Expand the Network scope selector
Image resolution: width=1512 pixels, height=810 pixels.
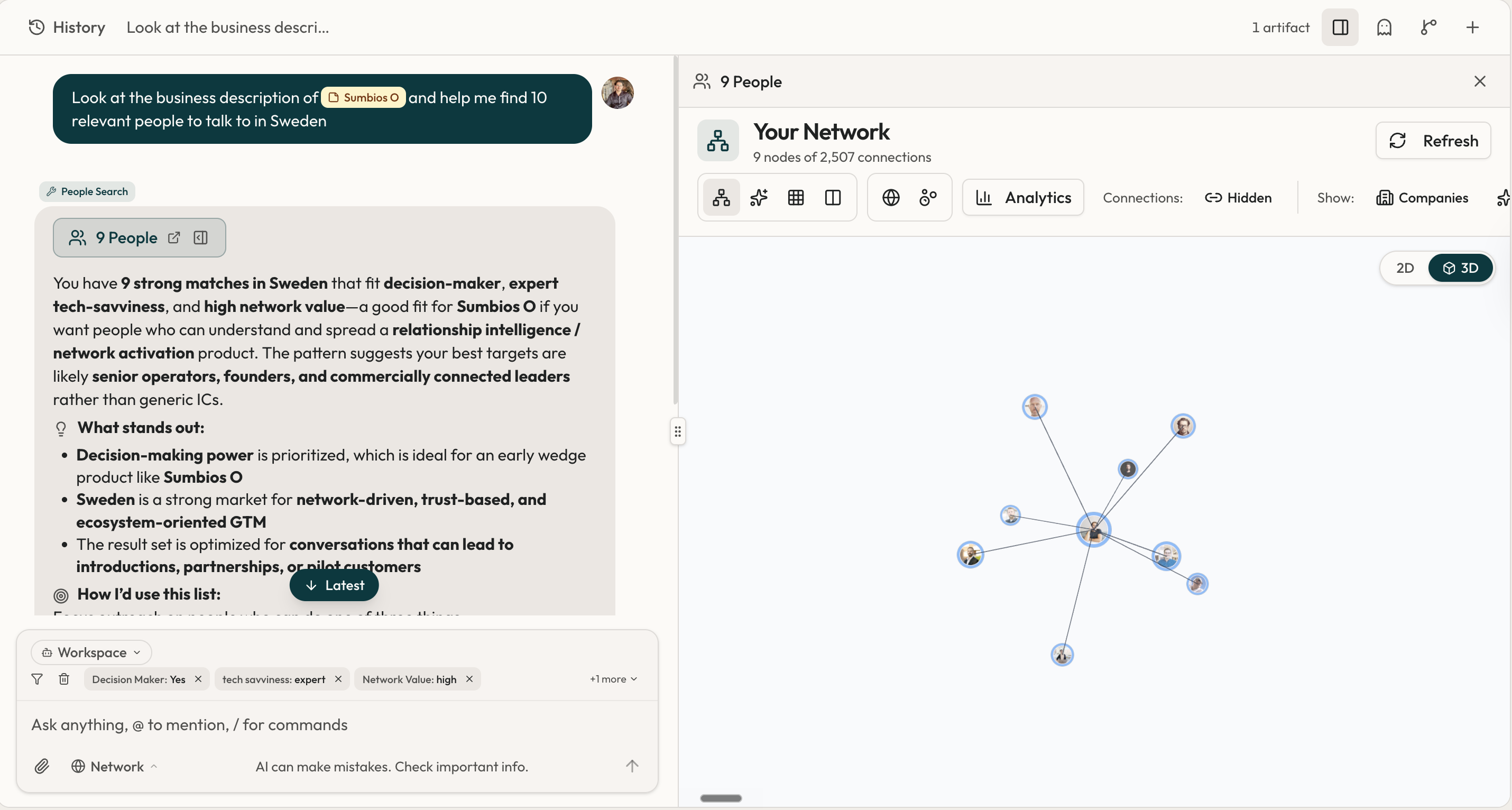[114, 767]
